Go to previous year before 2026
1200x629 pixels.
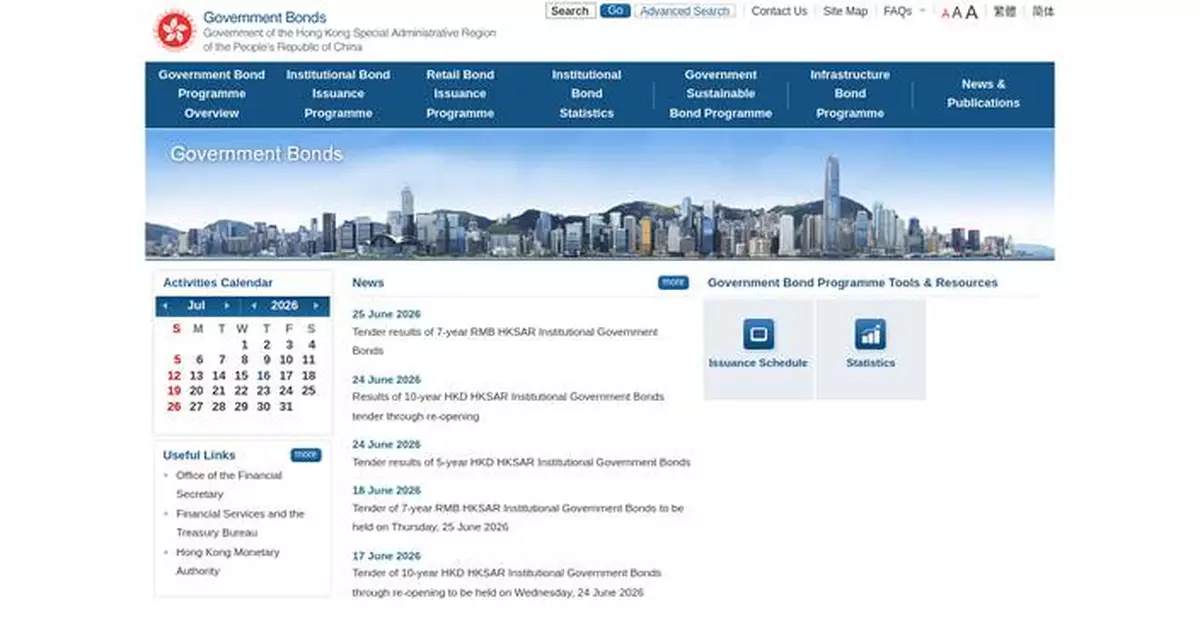tap(254, 306)
